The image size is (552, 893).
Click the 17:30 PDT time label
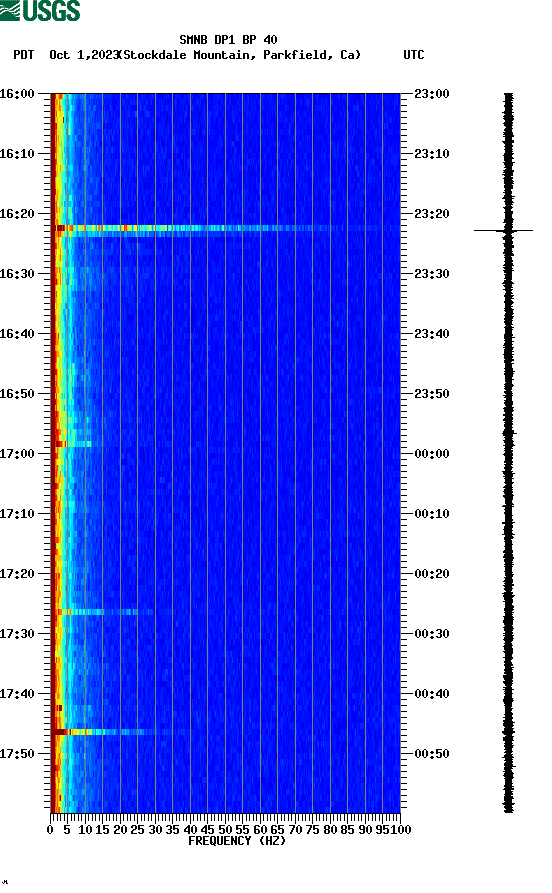click(x=17, y=634)
